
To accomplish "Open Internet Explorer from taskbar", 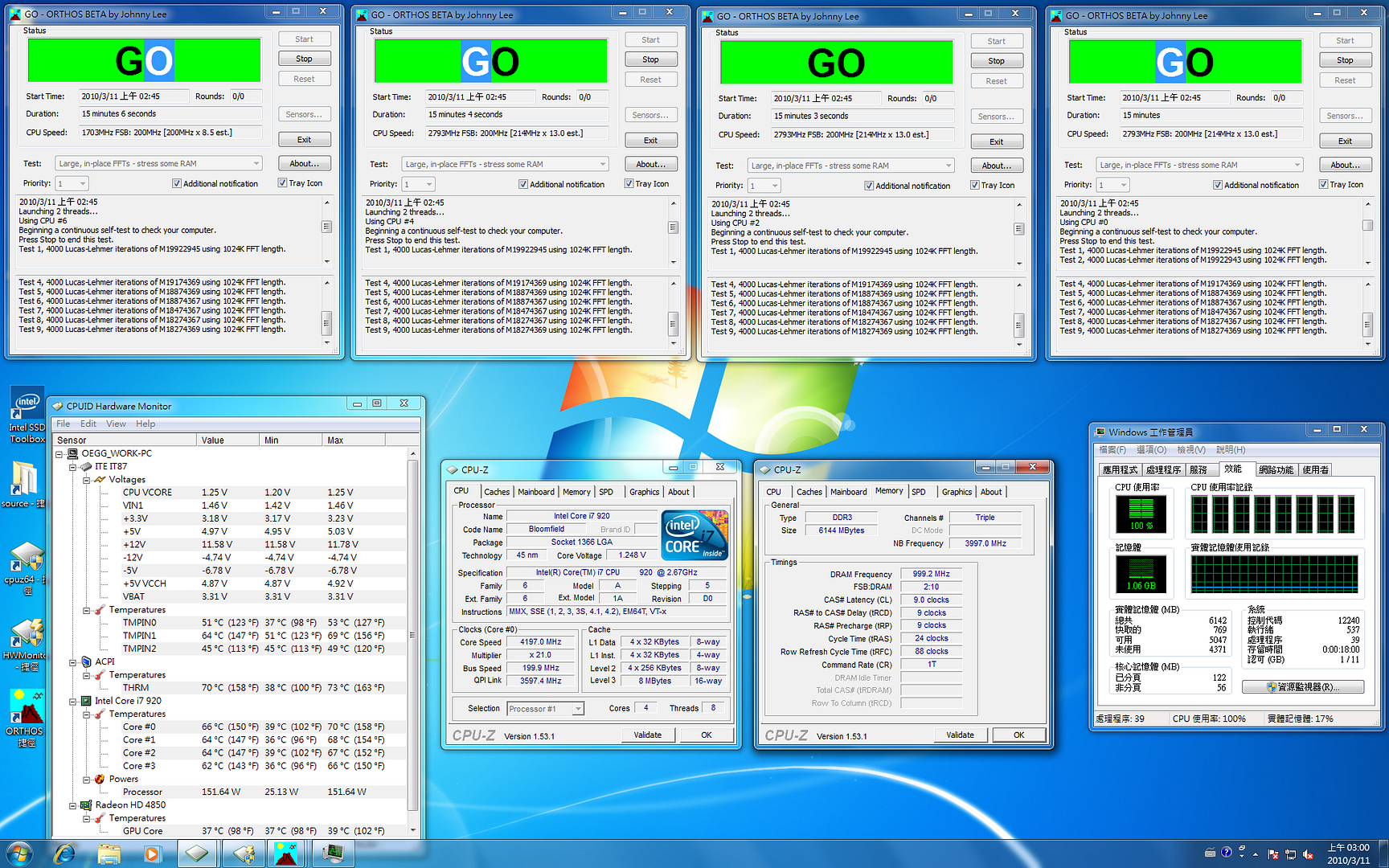I will click(x=64, y=854).
